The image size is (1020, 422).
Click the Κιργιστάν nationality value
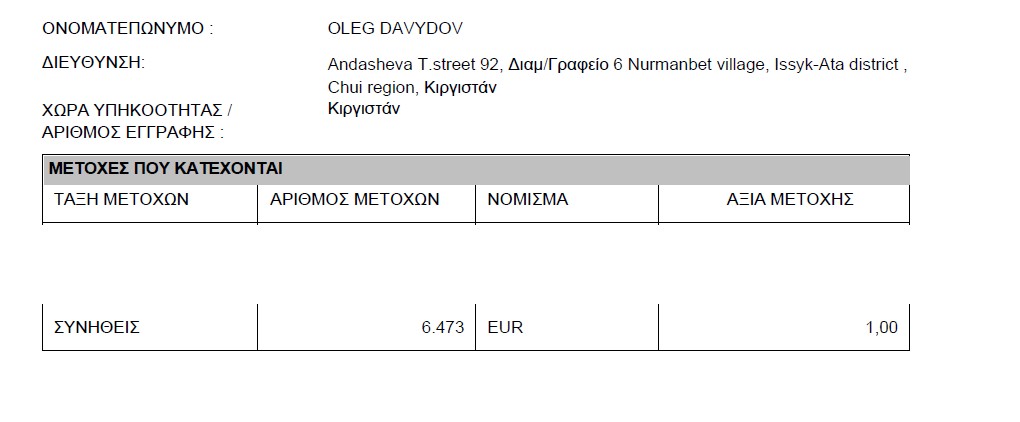(x=364, y=109)
